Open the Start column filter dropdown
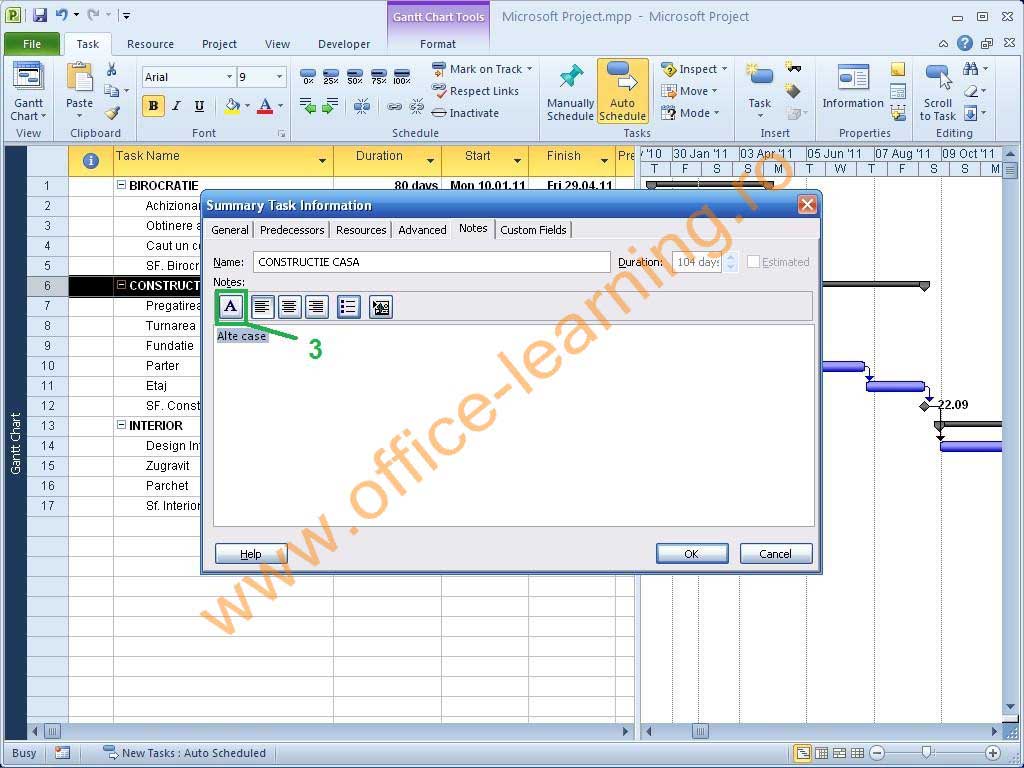The width and height of the screenshot is (1024, 768). click(x=517, y=161)
